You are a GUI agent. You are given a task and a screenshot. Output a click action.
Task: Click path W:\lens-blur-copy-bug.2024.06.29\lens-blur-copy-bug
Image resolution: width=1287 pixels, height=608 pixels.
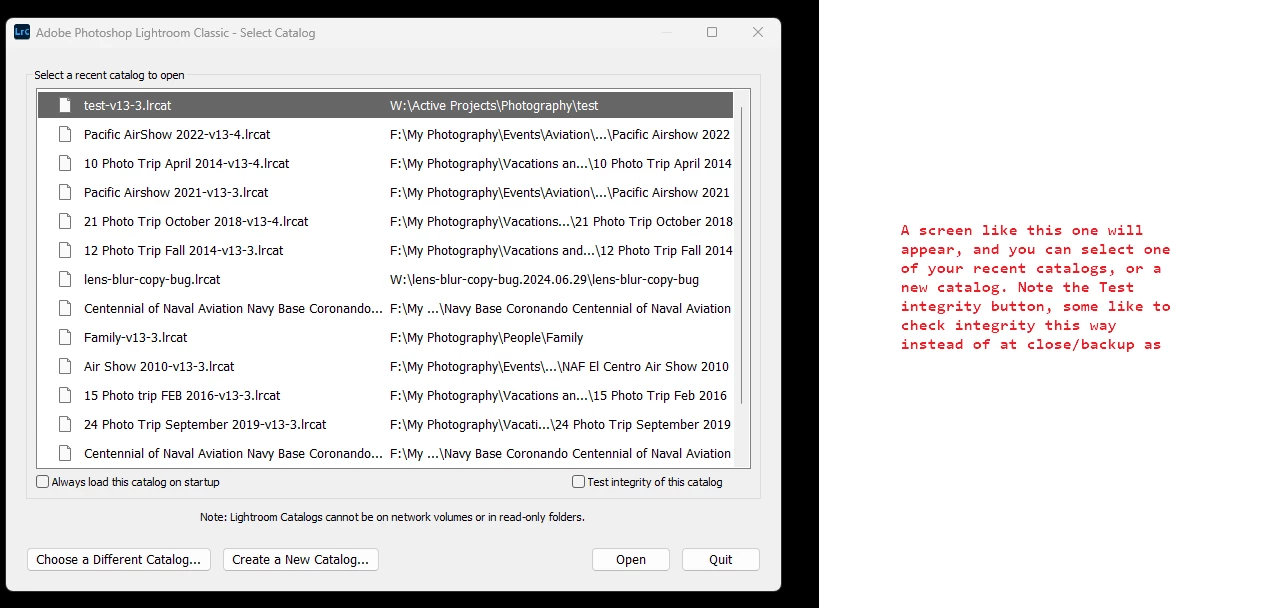pyautogui.click(x=544, y=279)
